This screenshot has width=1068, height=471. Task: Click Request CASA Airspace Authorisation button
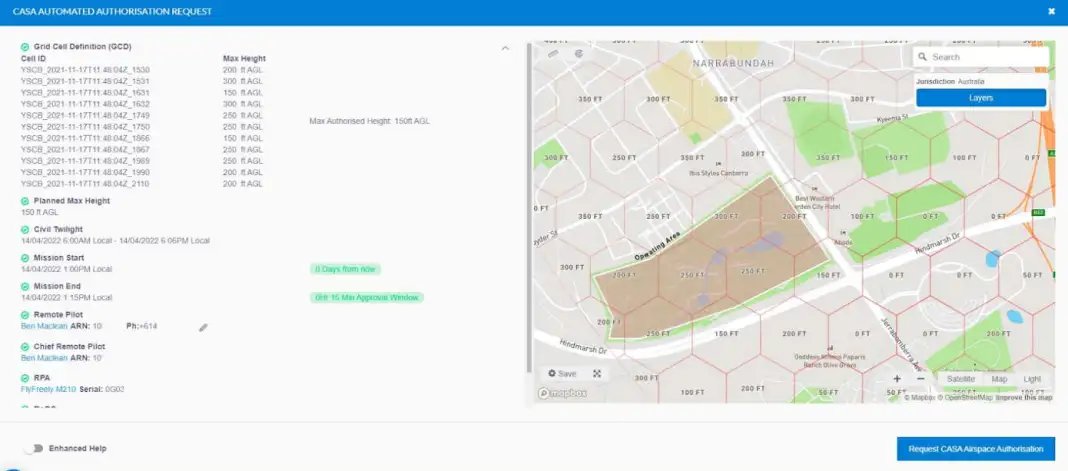[975, 449]
